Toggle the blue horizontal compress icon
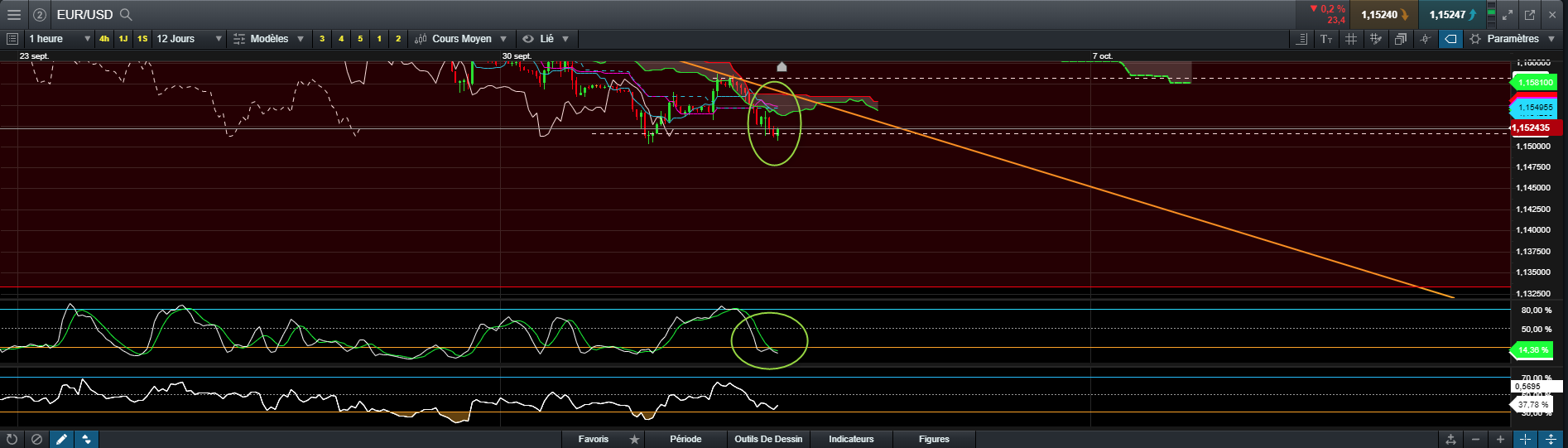 click(x=1525, y=439)
